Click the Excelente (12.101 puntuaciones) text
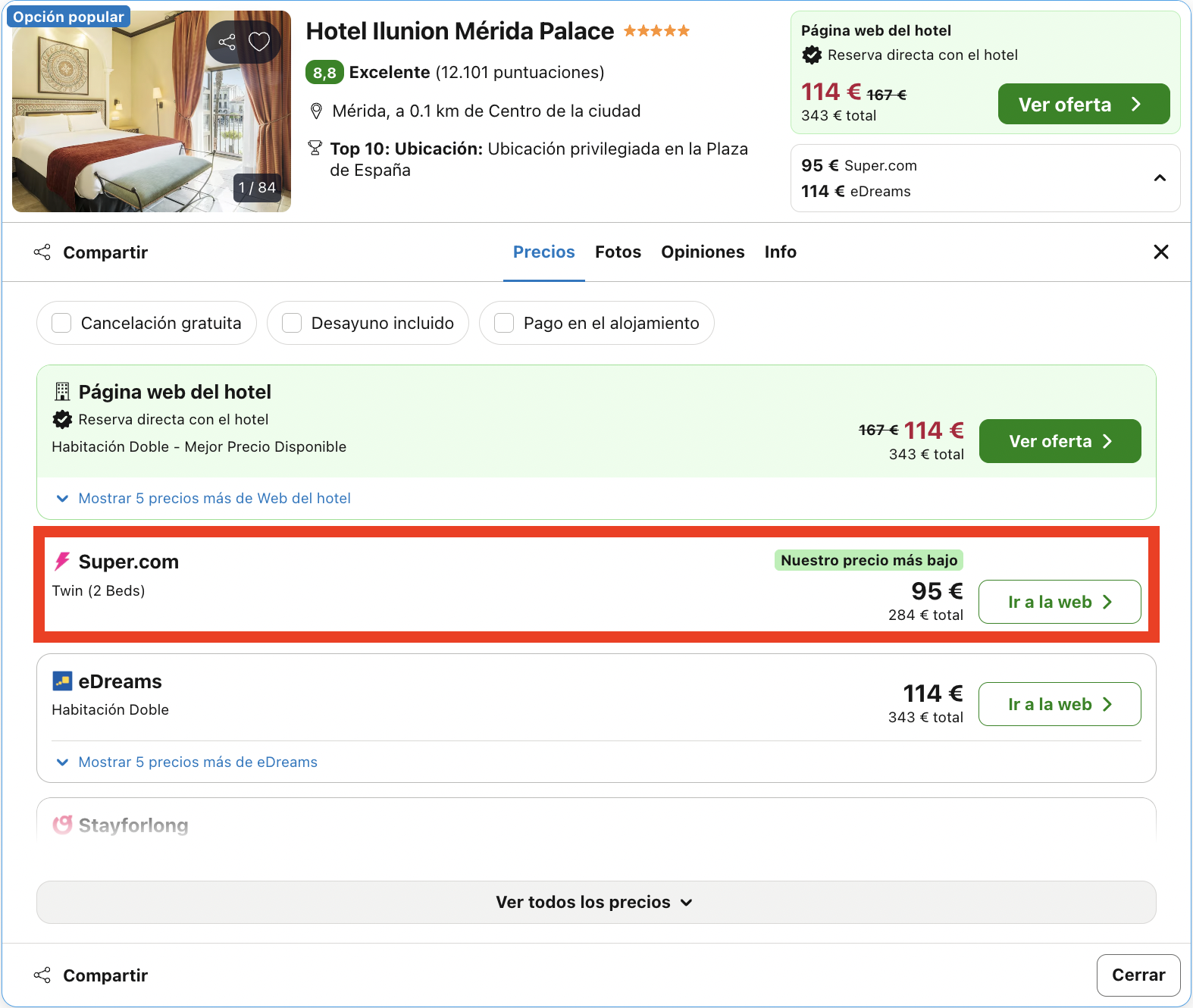 pos(477,72)
